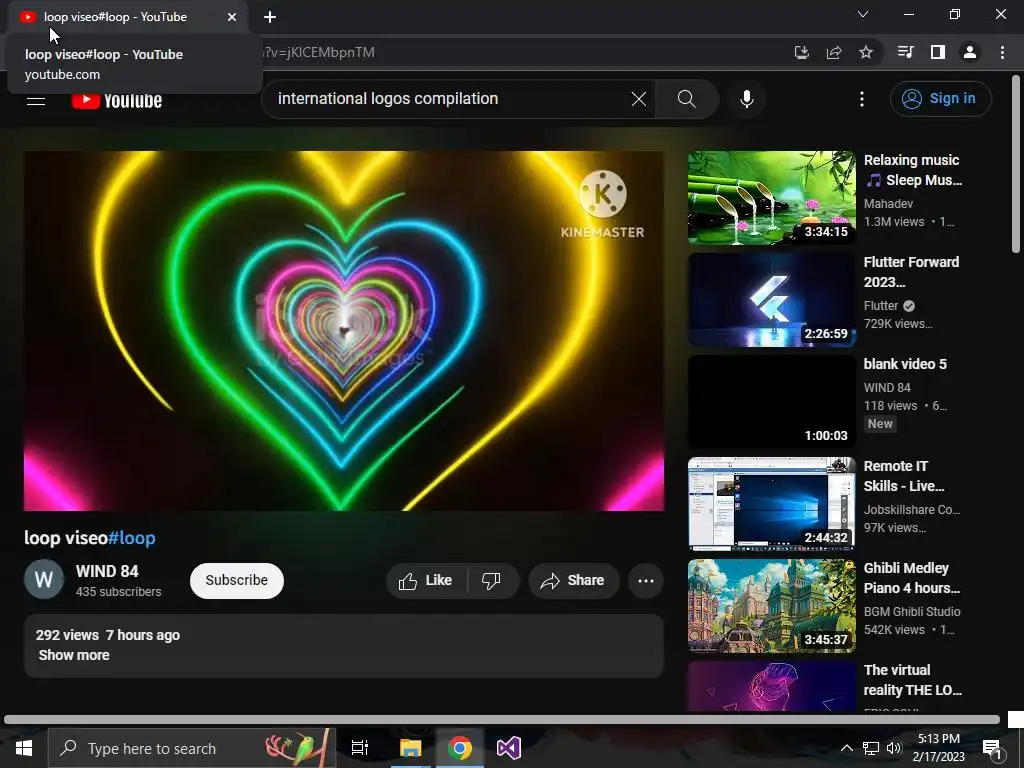Click the Flutter channel name
Image resolution: width=1024 pixels, height=768 pixels.
click(881, 306)
